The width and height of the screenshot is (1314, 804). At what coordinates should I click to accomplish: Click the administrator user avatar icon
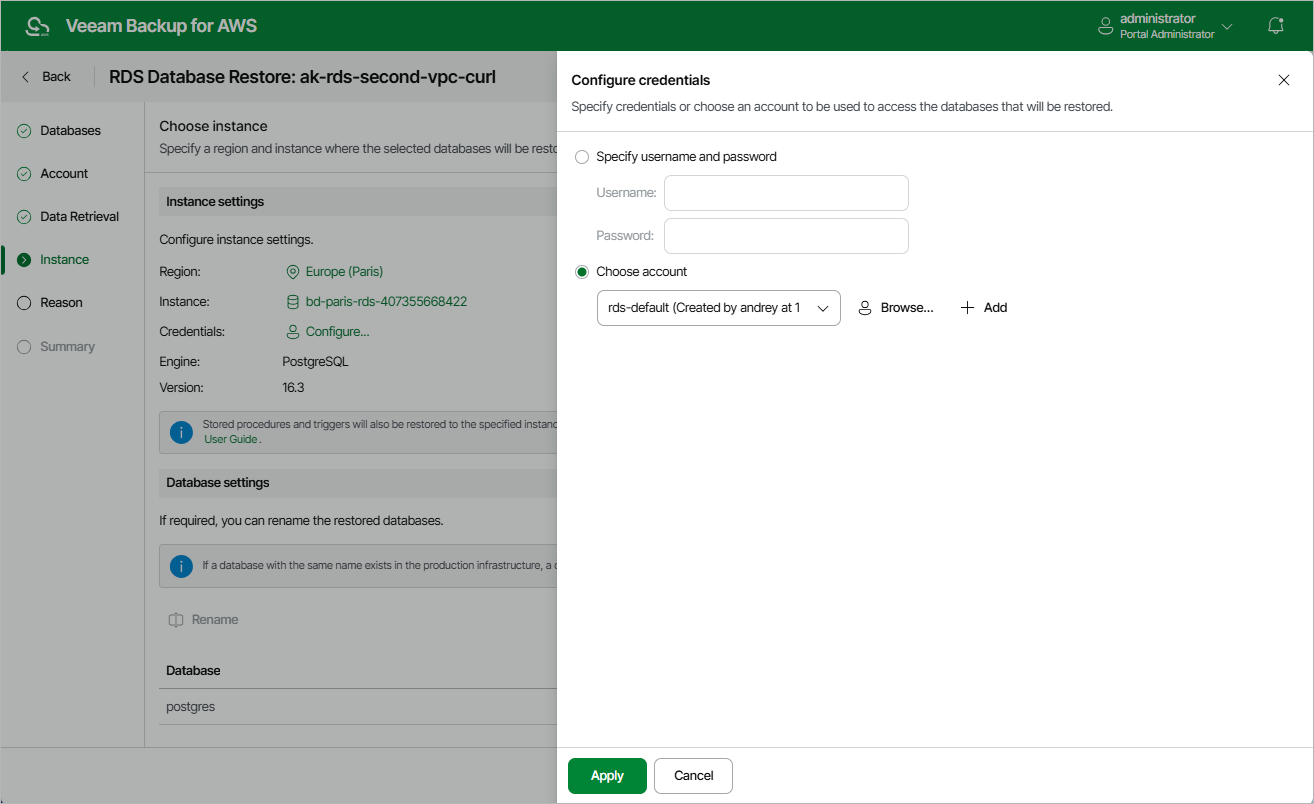[x=1106, y=26]
